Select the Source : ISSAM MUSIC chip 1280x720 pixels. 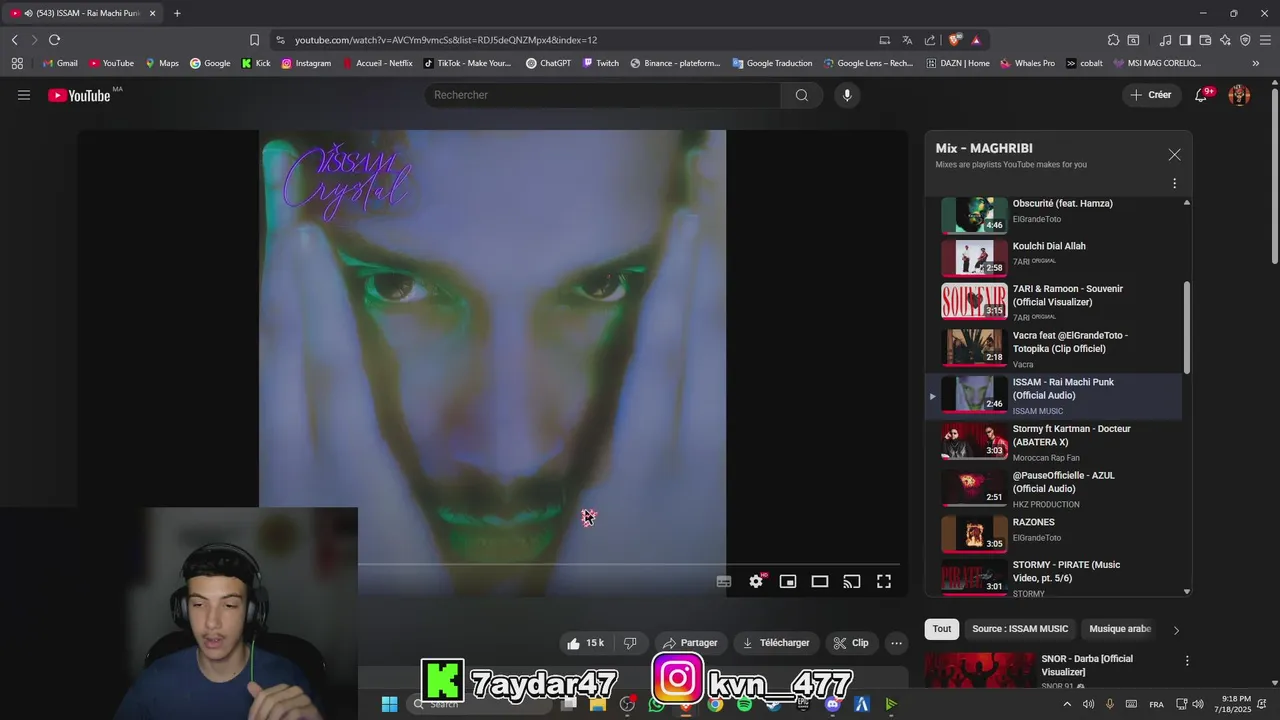[x=1020, y=629]
